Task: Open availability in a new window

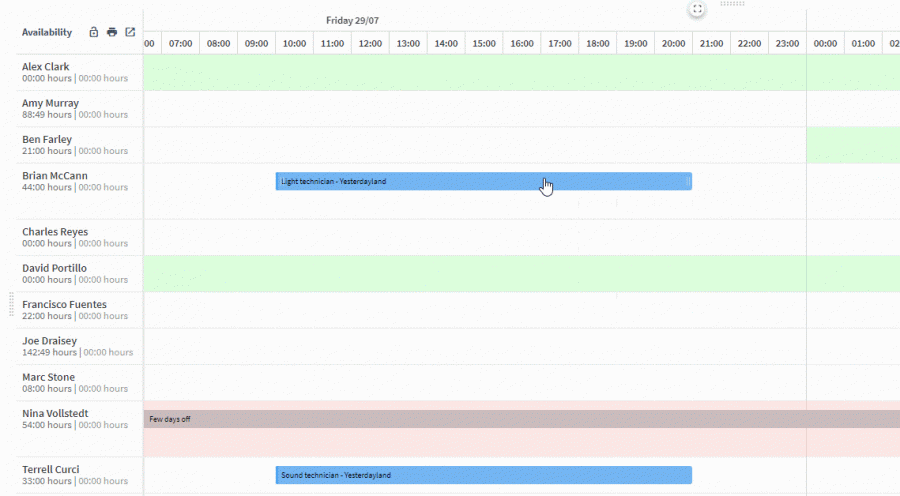Action: click(x=130, y=32)
